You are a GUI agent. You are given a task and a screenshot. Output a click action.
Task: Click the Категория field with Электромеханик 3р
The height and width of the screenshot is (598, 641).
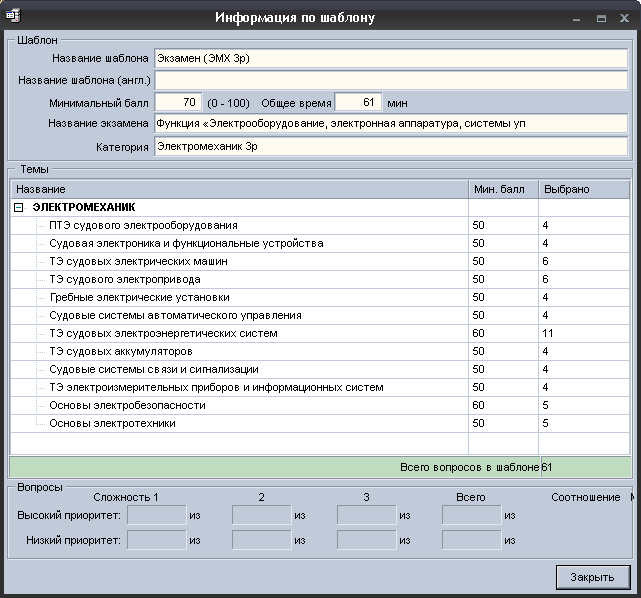391,146
